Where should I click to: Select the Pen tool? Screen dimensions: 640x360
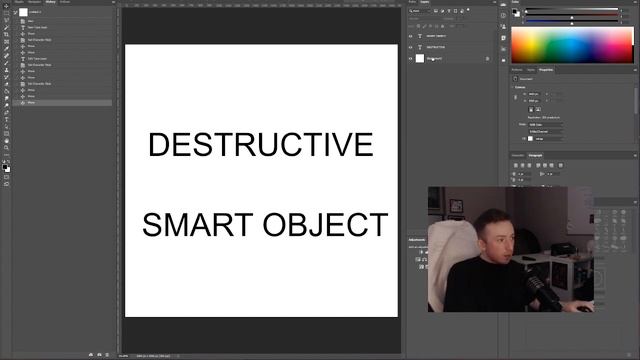6,112
